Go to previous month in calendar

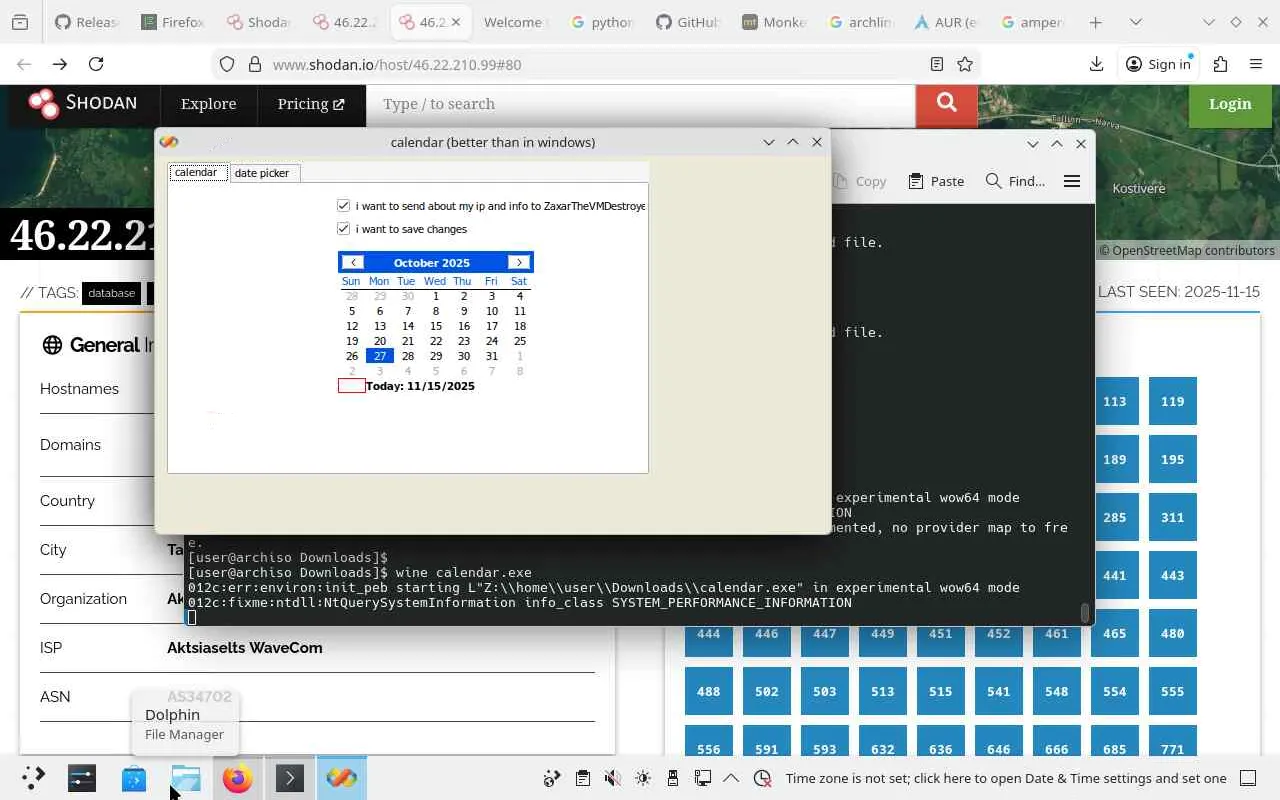(352, 263)
